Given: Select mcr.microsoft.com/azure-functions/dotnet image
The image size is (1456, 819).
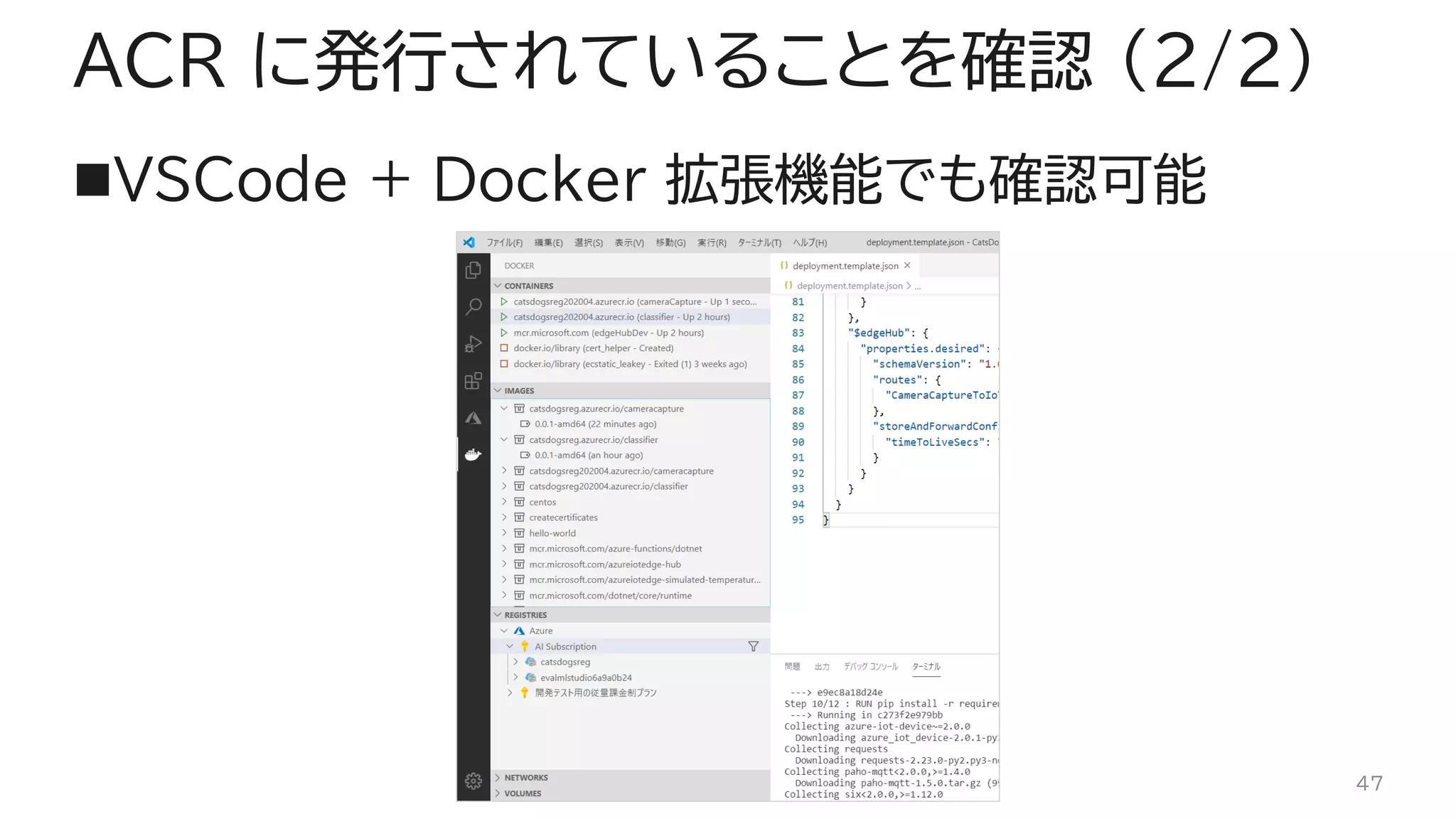Looking at the screenshot, I should pos(631,549).
